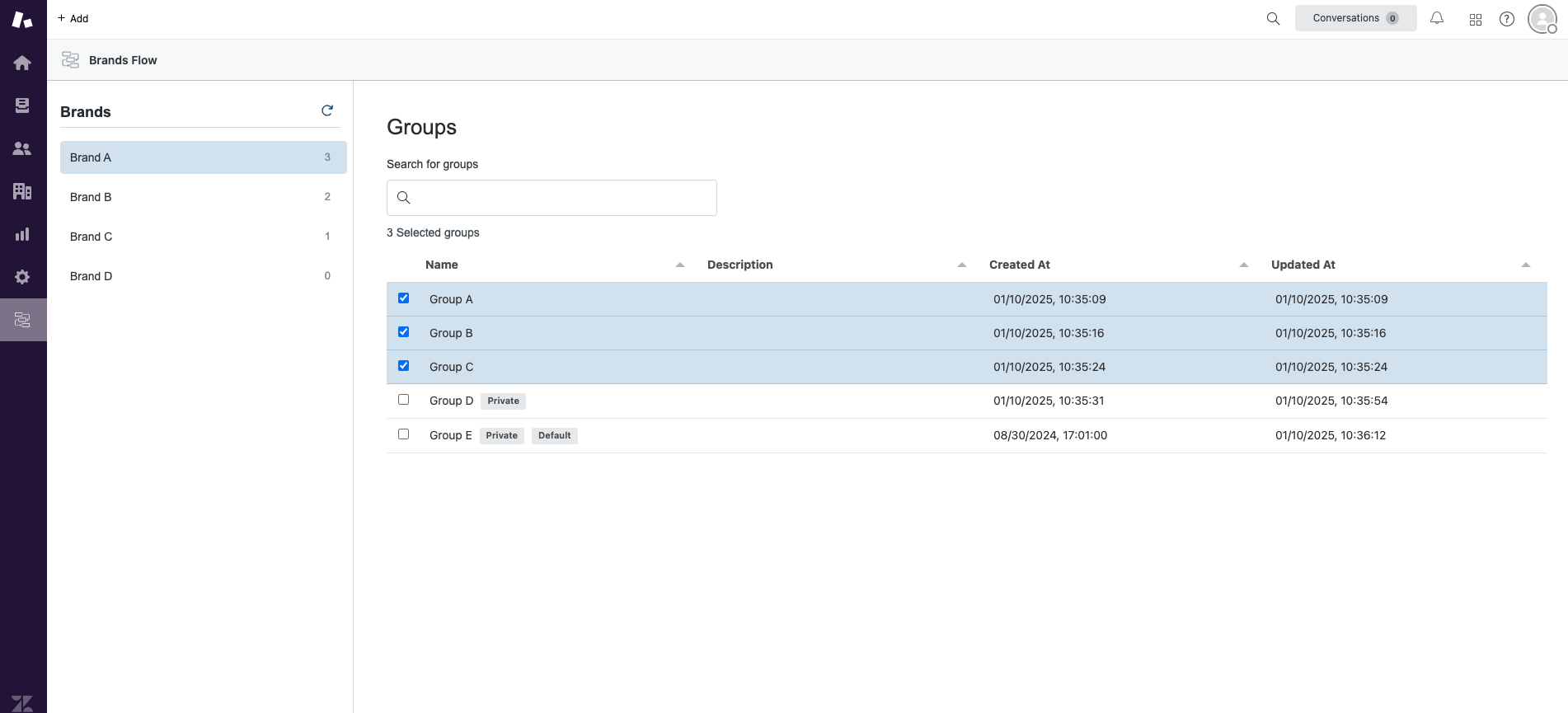Uncheck the Group A checkbox
The width and height of the screenshot is (1568, 713).
[403, 298]
